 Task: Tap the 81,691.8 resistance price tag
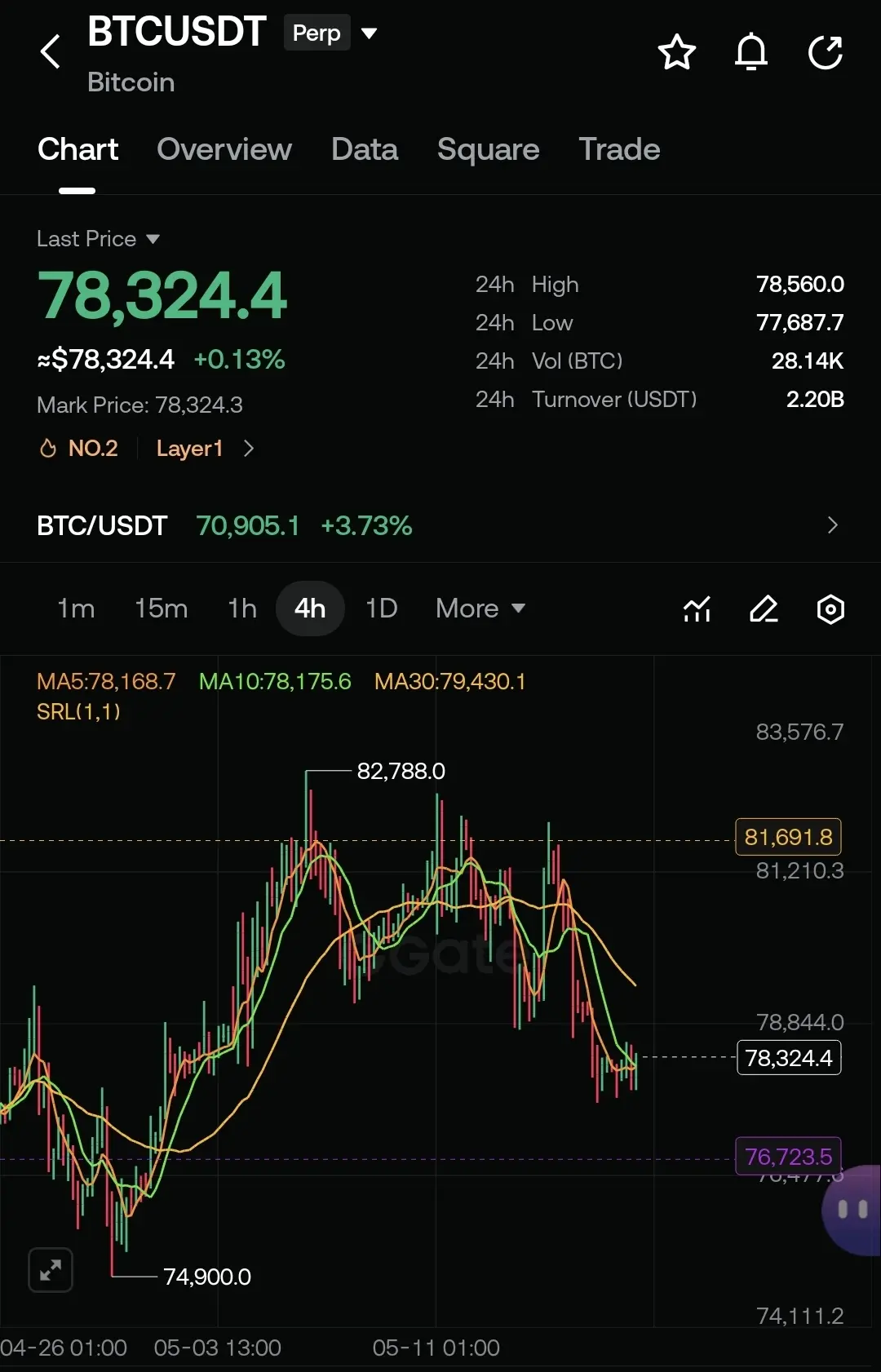(x=788, y=837)
